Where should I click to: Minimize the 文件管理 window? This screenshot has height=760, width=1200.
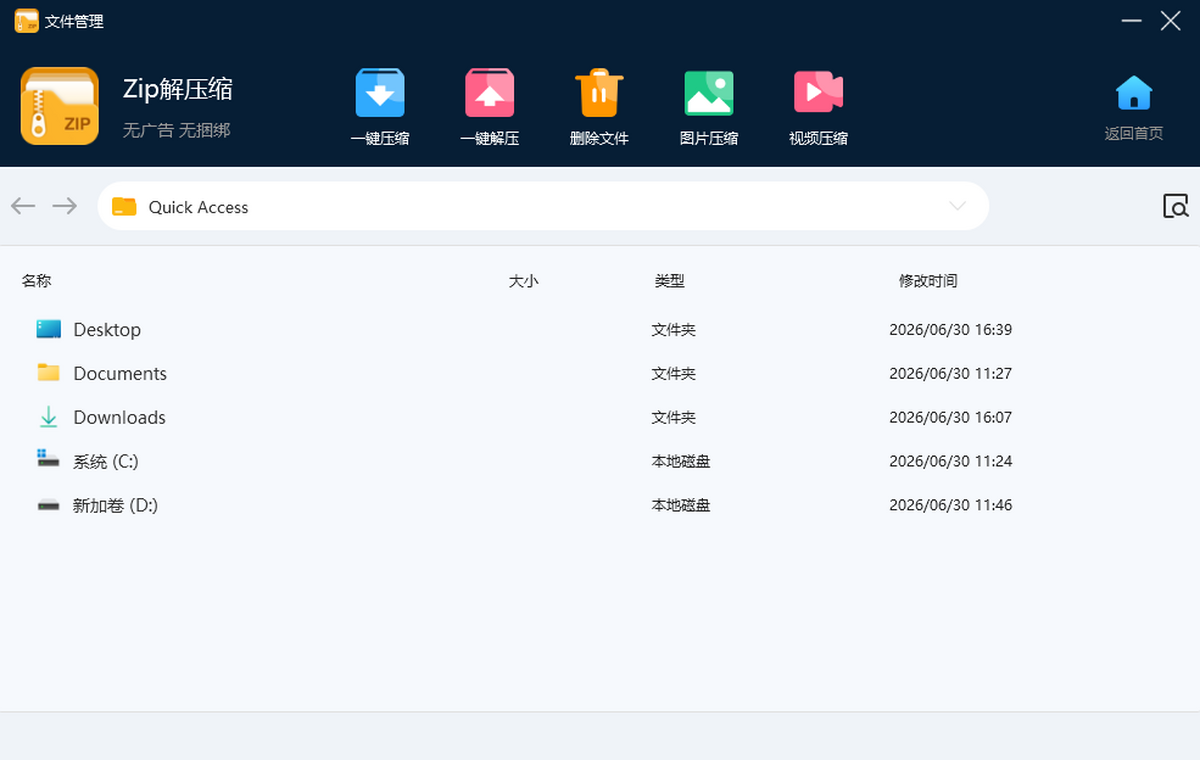point(1131,20)
